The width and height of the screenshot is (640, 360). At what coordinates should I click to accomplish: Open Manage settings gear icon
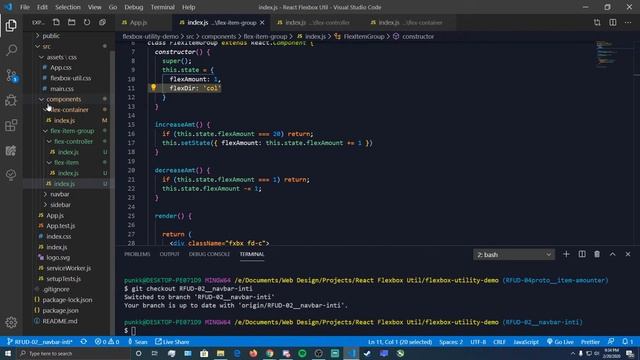(11, 322)
